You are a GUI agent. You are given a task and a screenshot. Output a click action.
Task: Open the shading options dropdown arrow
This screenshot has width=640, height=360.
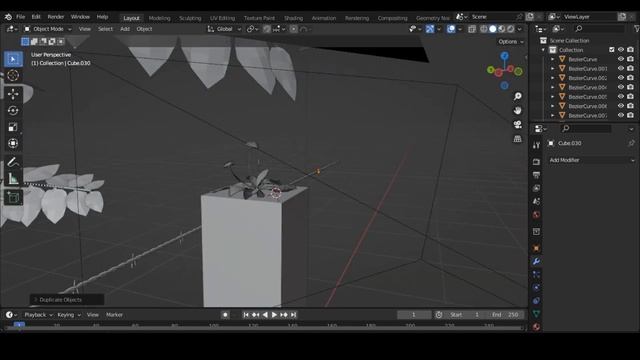[520, 29]
